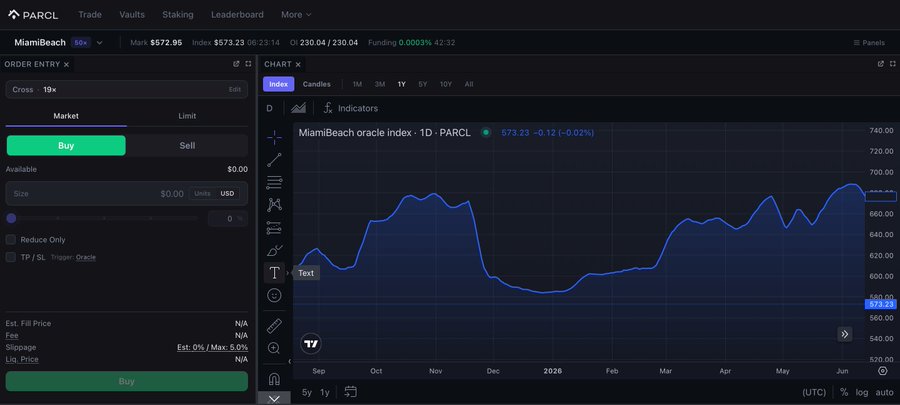Enable the Reduce Only checkbox
This screenshot has width=900, height=405.
point(10,240)
